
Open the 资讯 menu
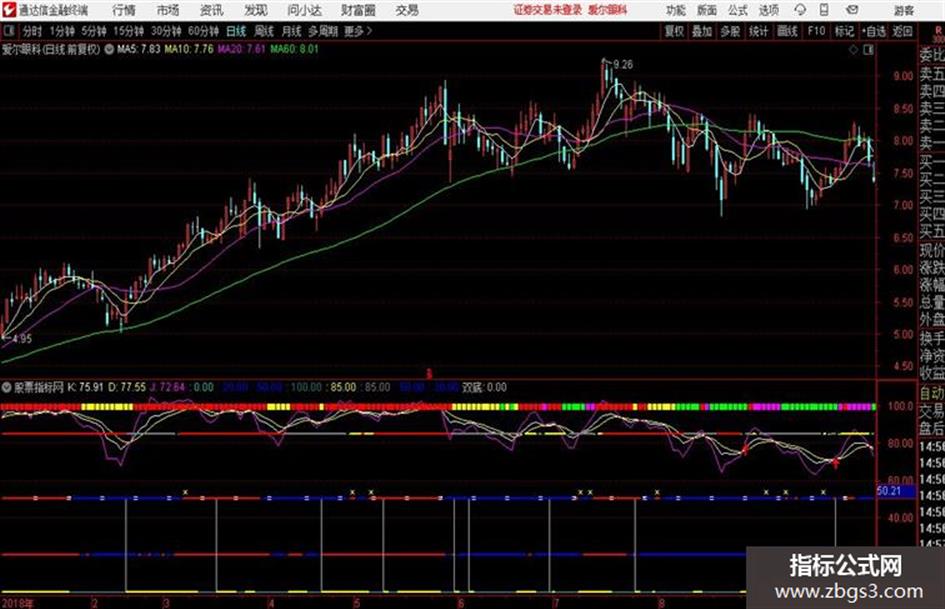click(x=212, y=10)
